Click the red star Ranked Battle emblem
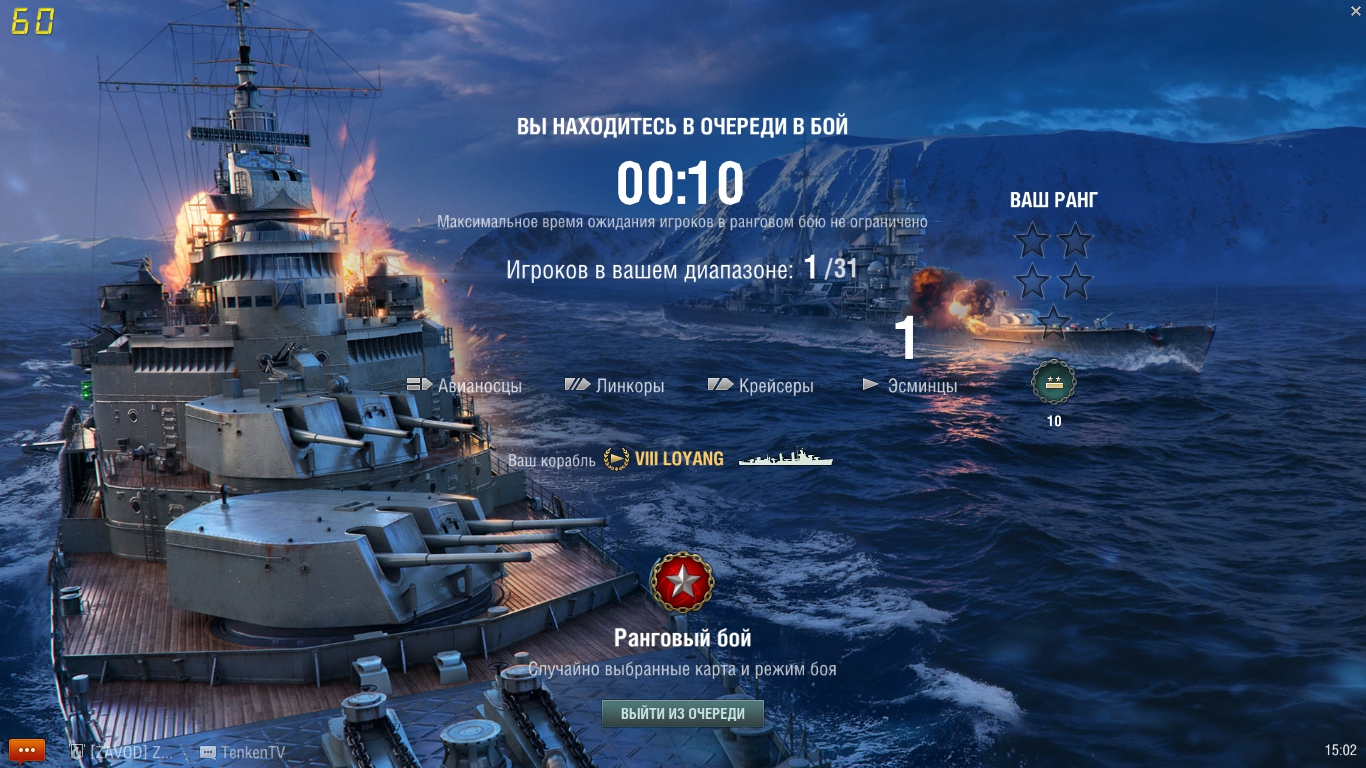This screenshot has height=768, width=1366. (682, 582)
